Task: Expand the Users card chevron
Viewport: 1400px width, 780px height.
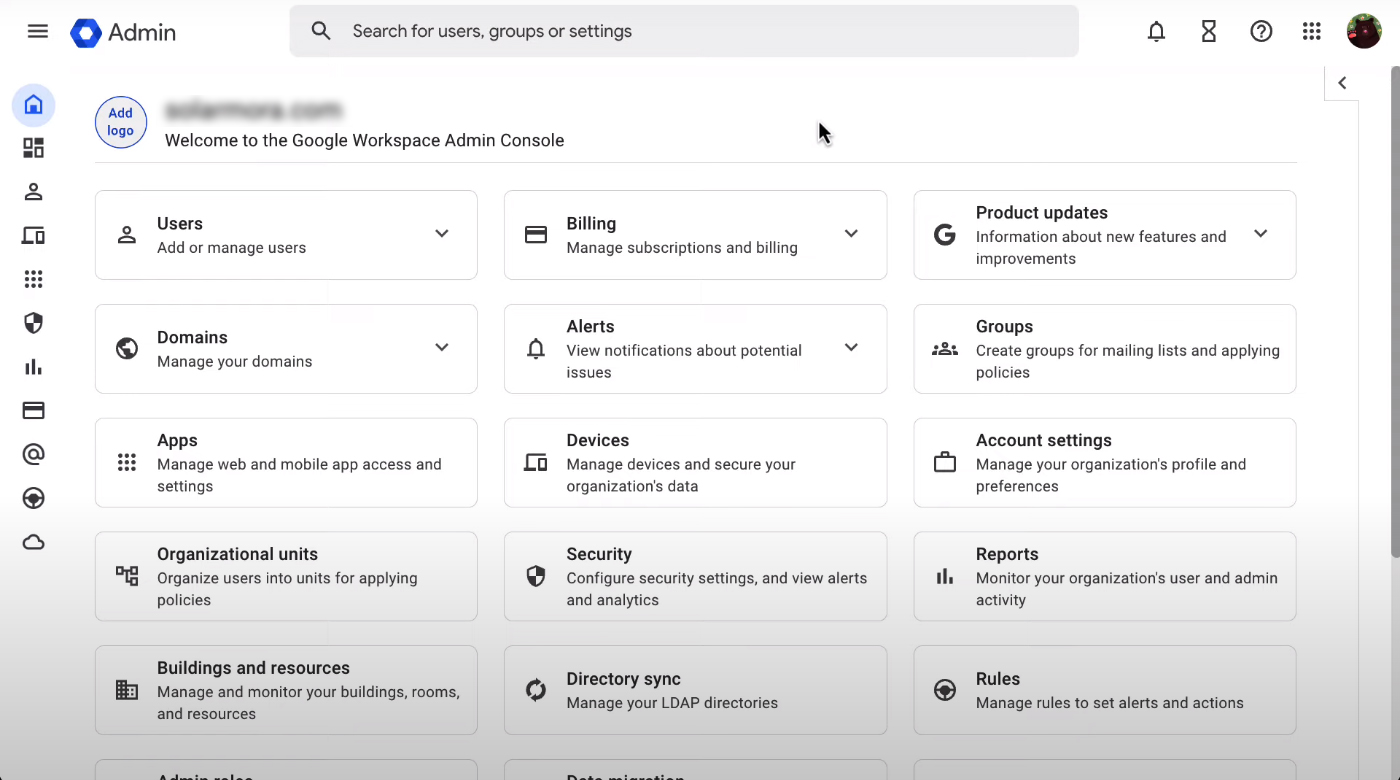Action: click(x=442, y=234)
